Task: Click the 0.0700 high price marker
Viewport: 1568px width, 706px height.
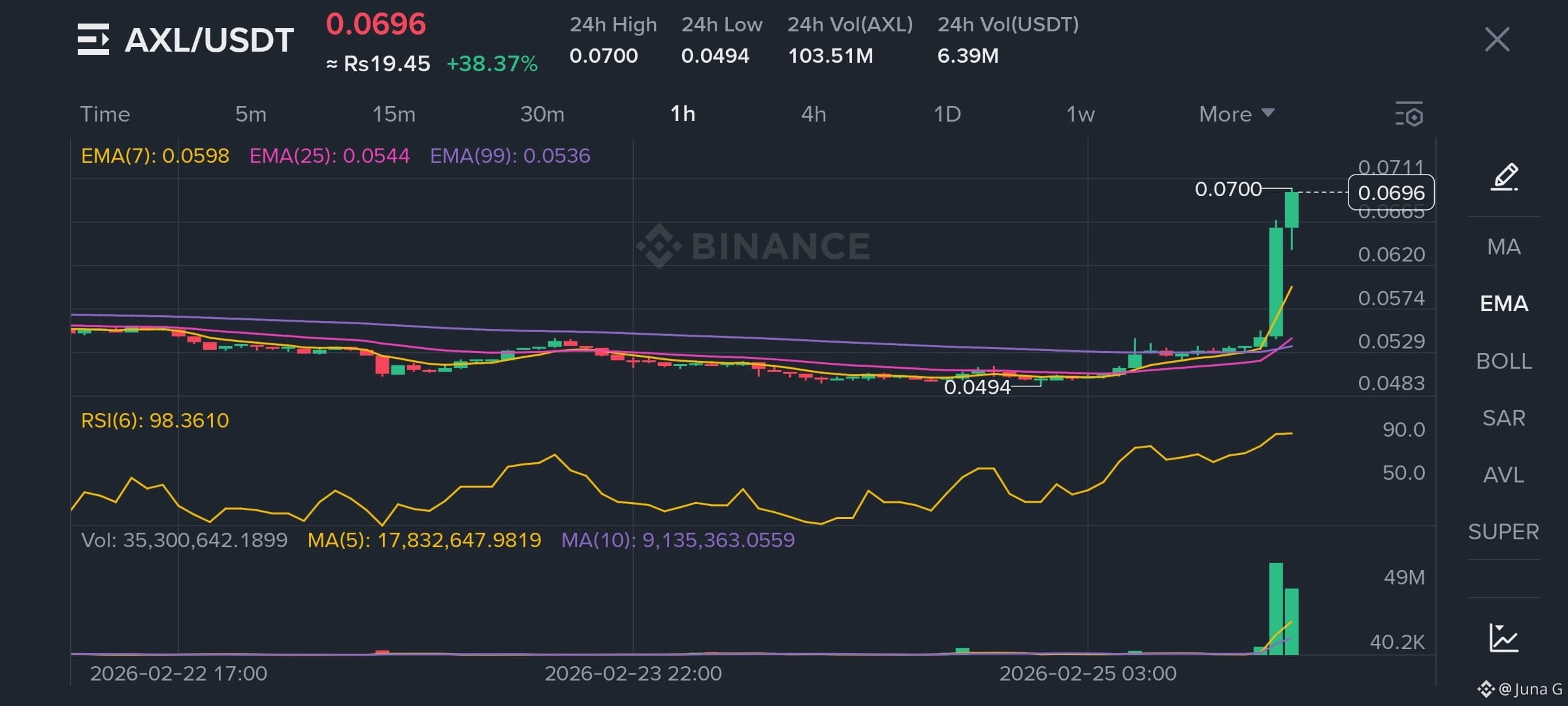Action: [x=1228, y=189]
